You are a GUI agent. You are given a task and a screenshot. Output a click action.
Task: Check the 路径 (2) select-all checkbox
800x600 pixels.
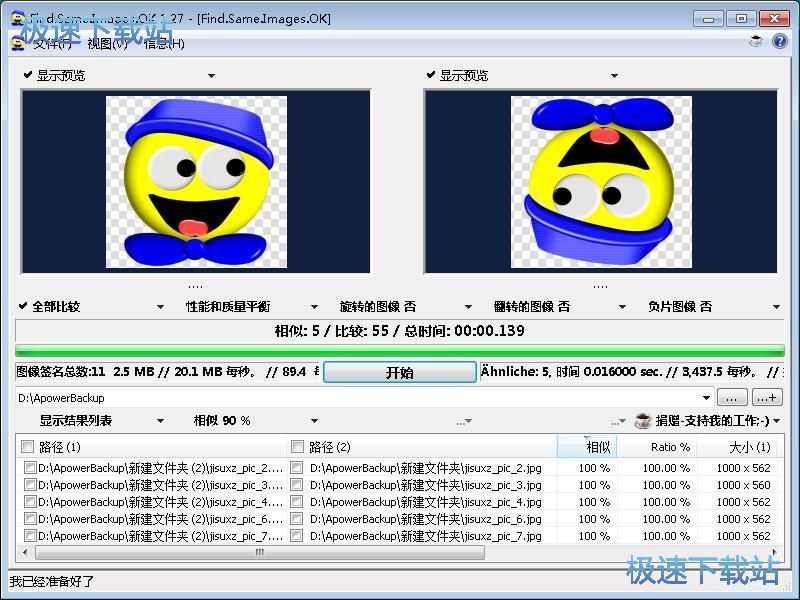tap(297, 447)
